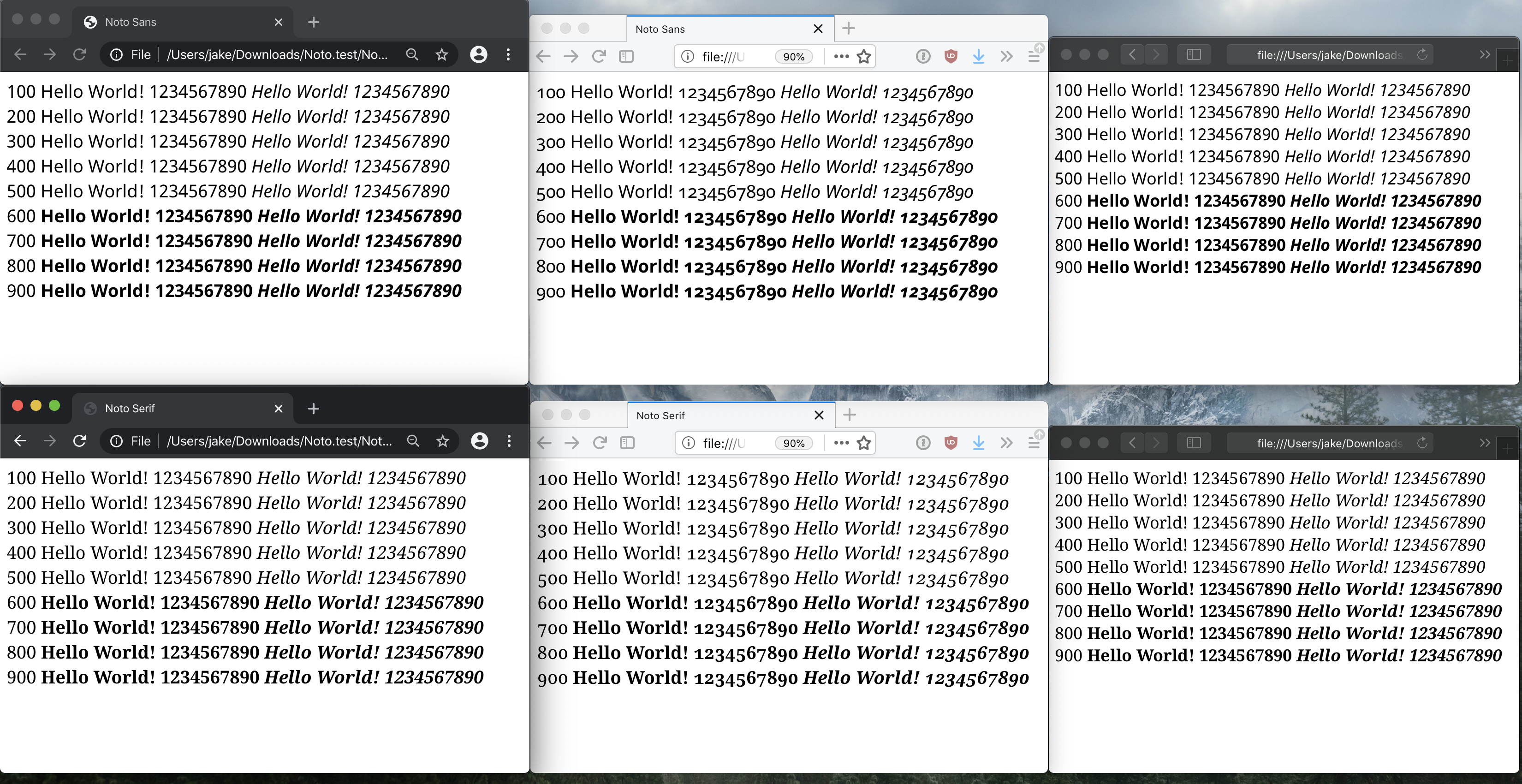Reload the Noto Serif page in Chrome

coord(79,441)
